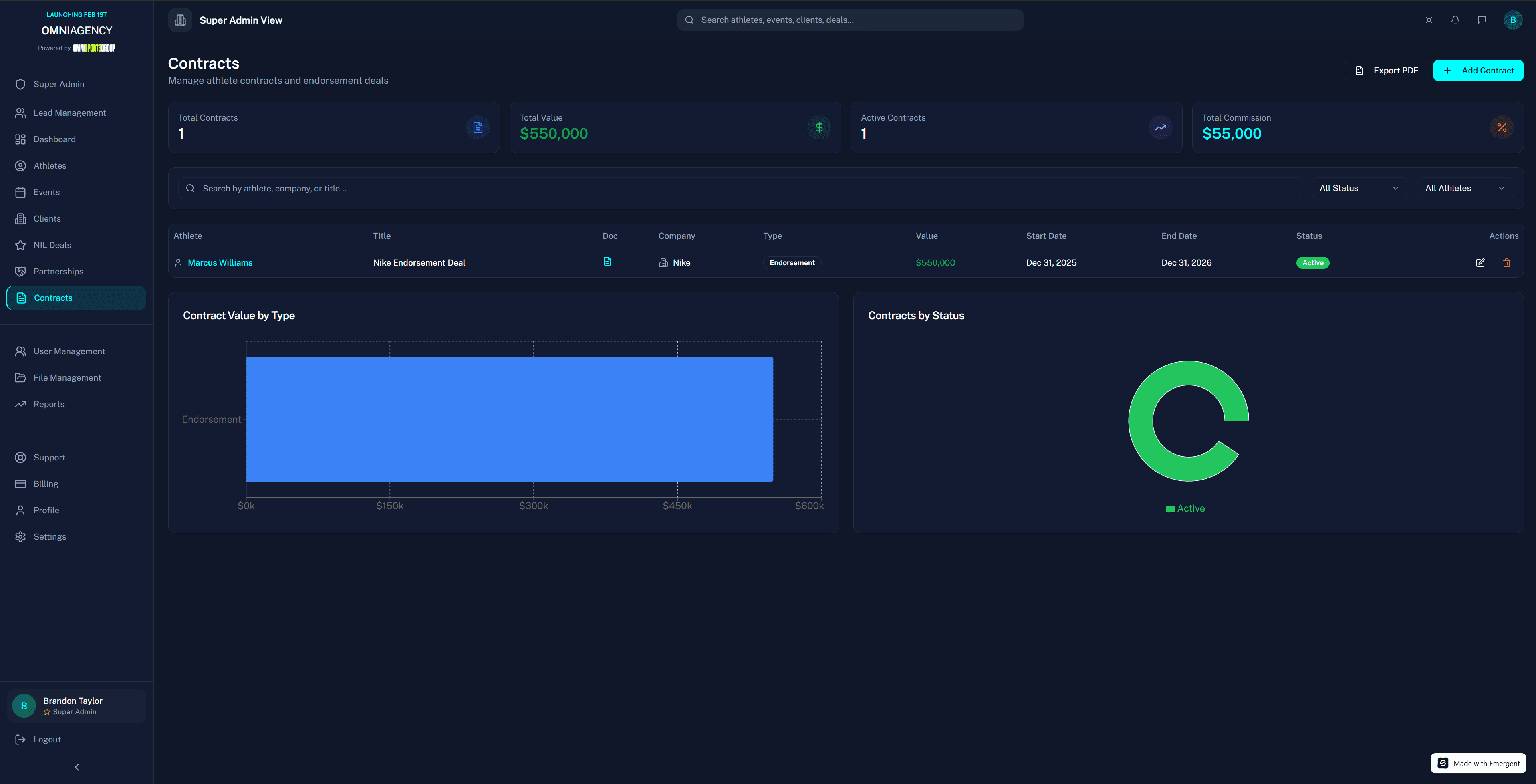The width and height of the screenshot is (1536, 784).
Task: Delete the Marcus Williams contract
Action: click(x=1506, y=263)
